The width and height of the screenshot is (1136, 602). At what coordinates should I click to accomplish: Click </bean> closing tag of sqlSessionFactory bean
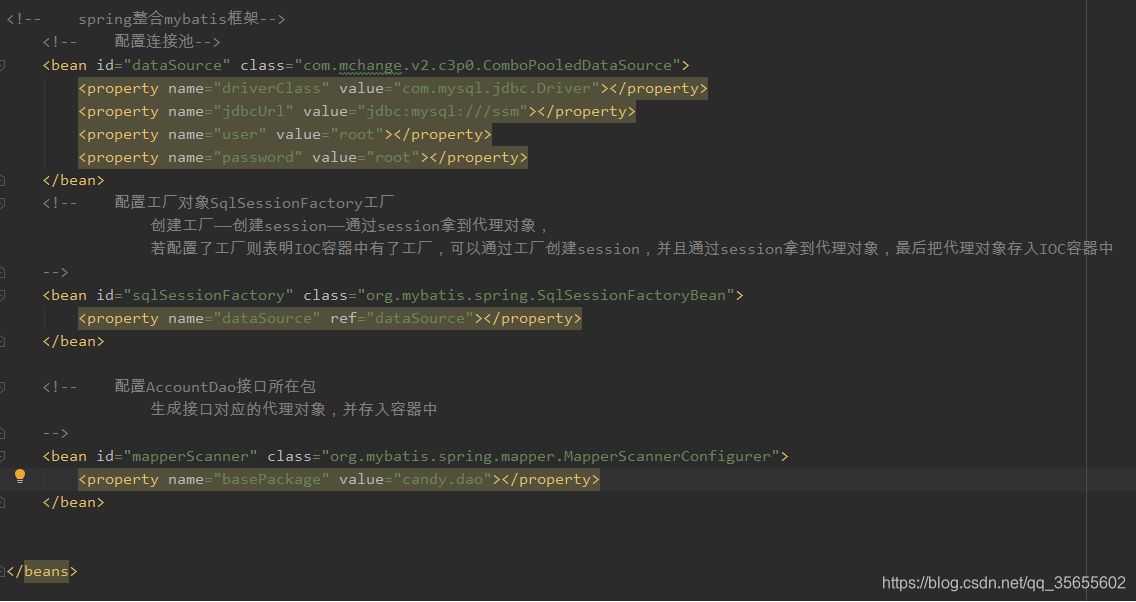point(73,341)
